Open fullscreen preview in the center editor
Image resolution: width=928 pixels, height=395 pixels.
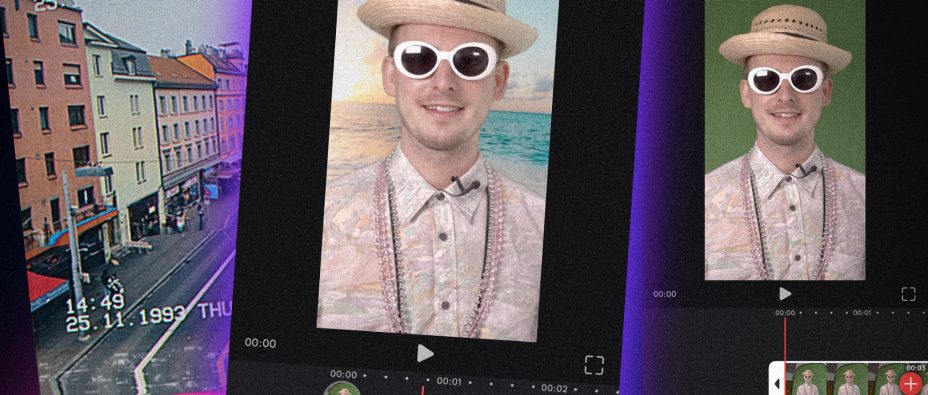tap(594, 365)
